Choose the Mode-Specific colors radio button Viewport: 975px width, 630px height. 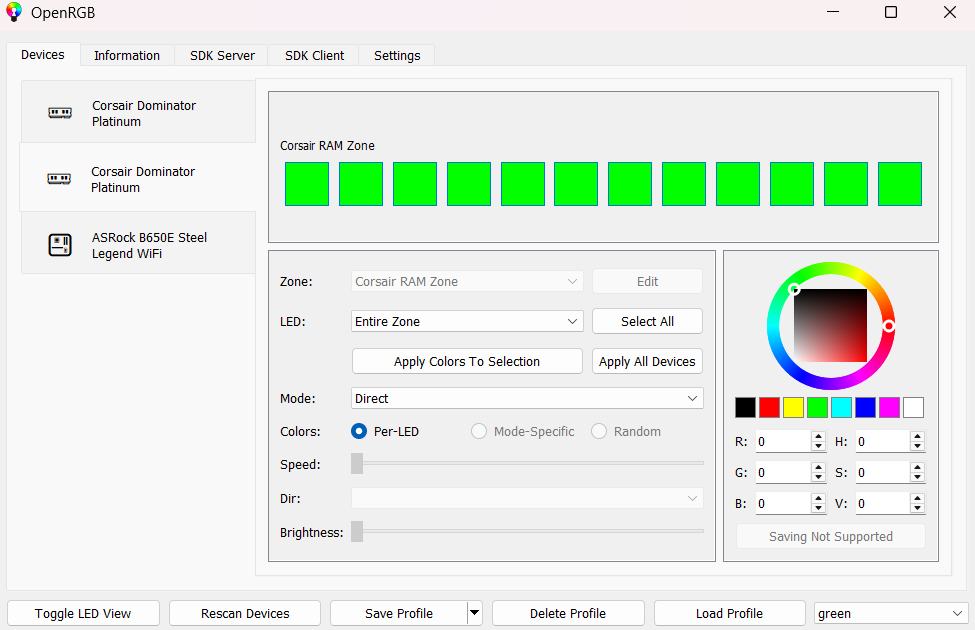point(479,431)
